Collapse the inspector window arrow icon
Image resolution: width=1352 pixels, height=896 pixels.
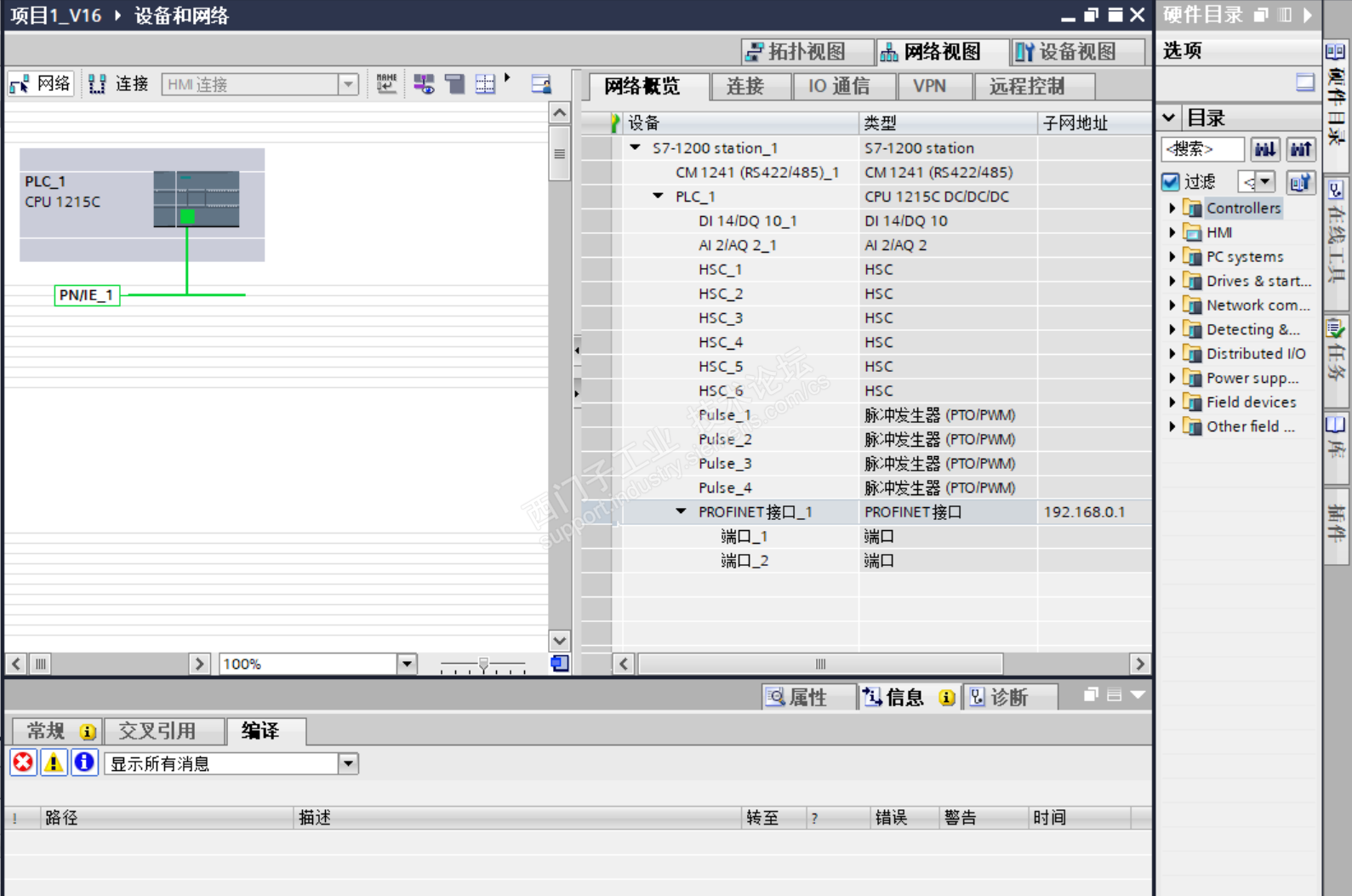[1138, 695]
